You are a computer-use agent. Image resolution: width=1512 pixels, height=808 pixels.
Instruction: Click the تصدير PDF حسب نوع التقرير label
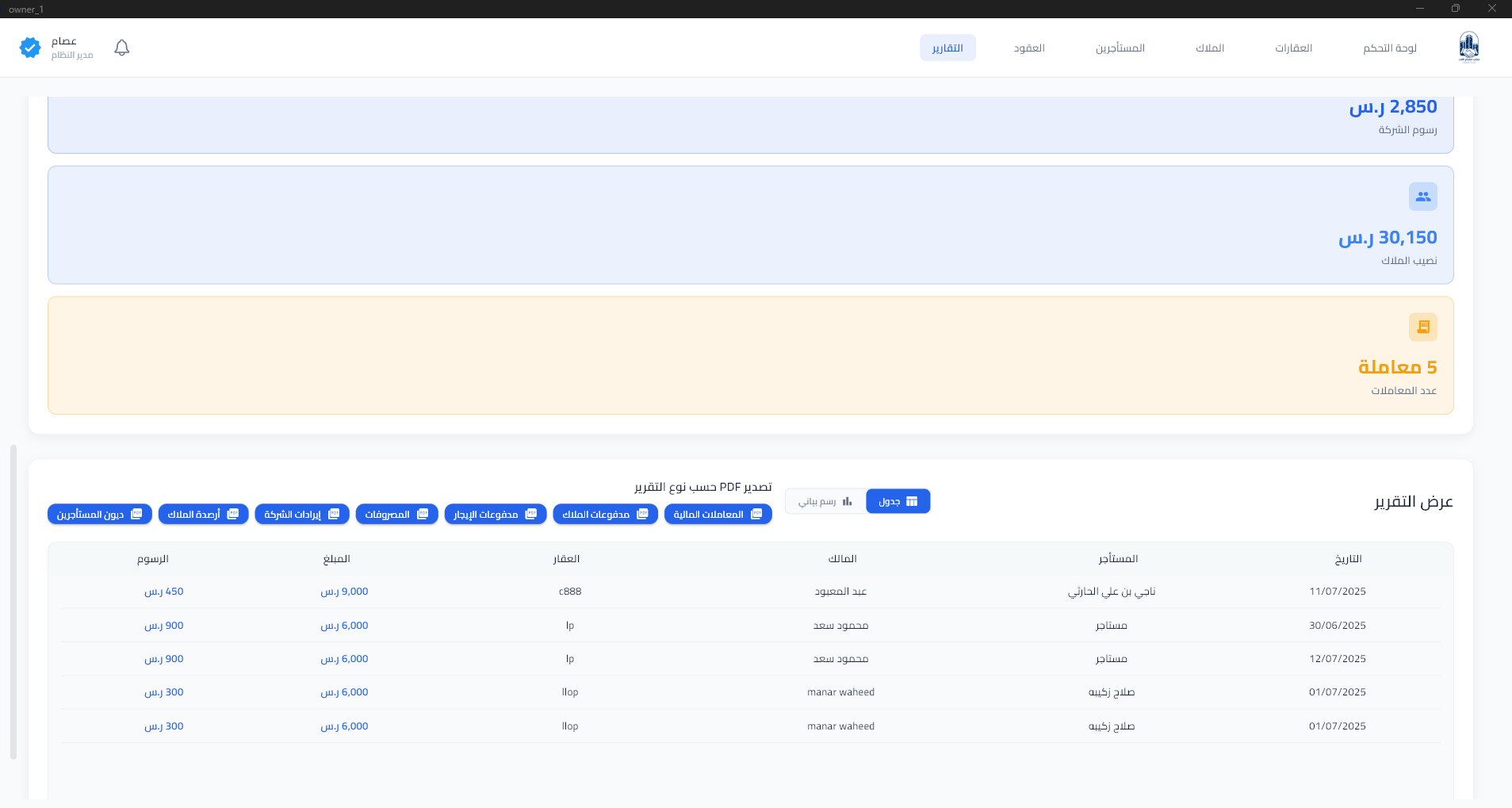[703, 487]
